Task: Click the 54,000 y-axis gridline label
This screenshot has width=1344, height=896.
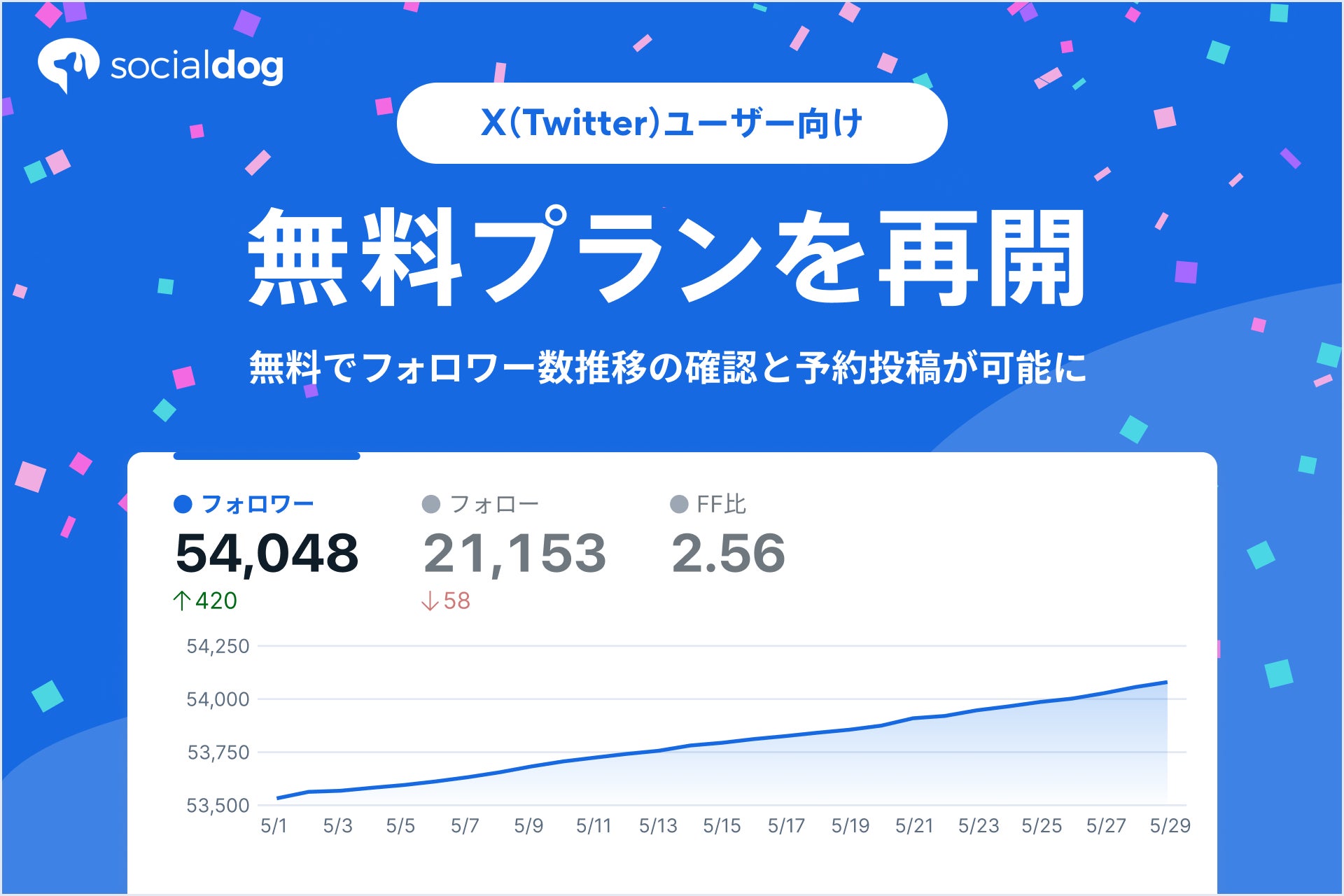Action: 218,699
